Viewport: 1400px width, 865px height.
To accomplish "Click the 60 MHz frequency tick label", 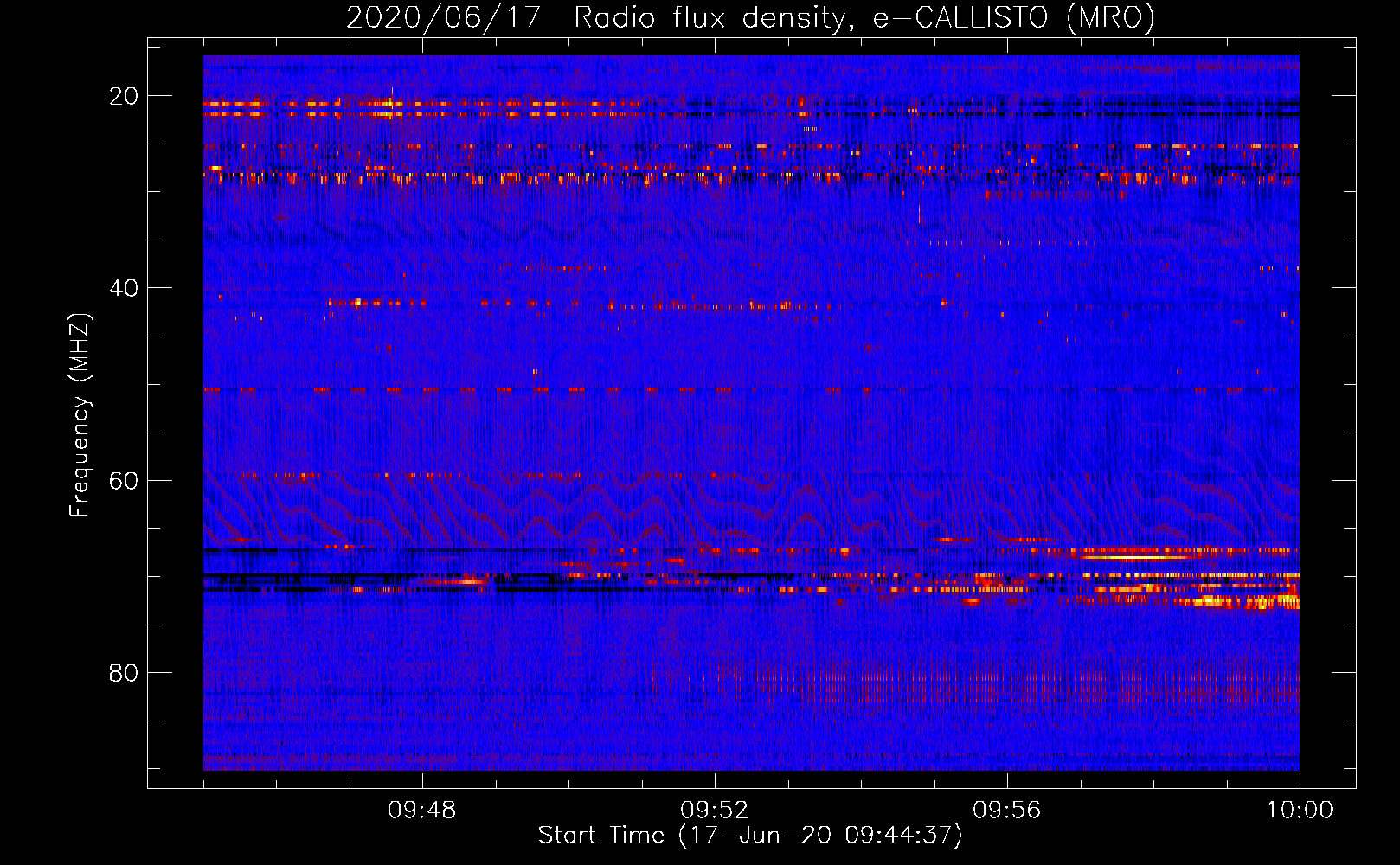I will coord(124,481).
